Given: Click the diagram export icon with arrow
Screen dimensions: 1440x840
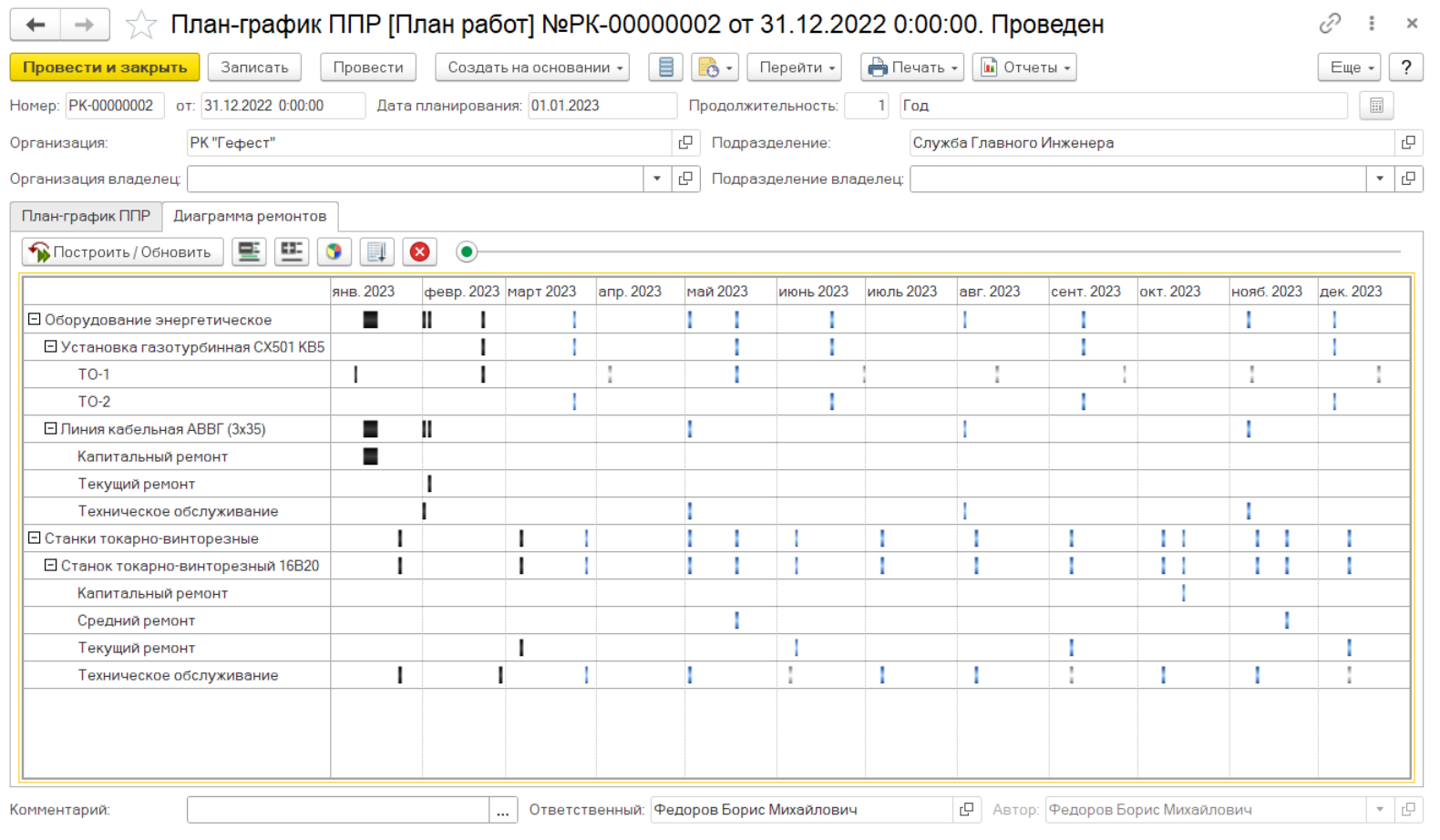Looking at the screenshot, I should click(x=376, y=251).
